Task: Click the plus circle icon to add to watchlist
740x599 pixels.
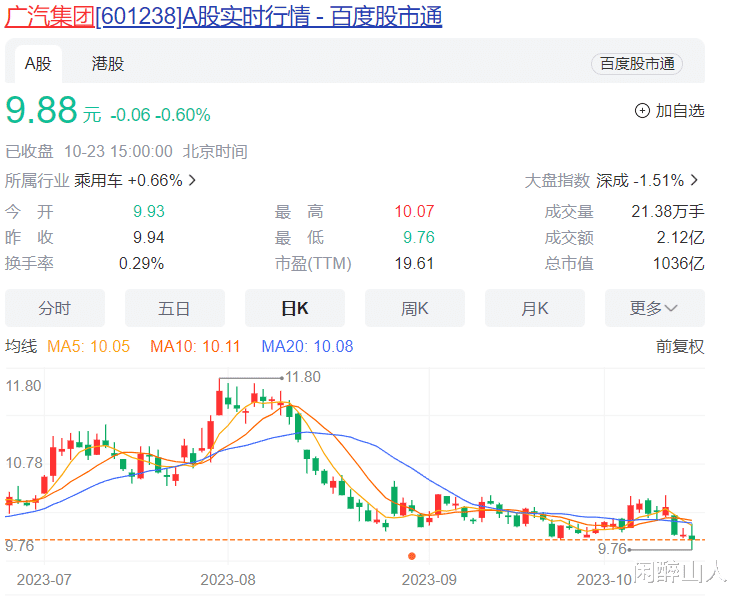Action: coord(642,111)
